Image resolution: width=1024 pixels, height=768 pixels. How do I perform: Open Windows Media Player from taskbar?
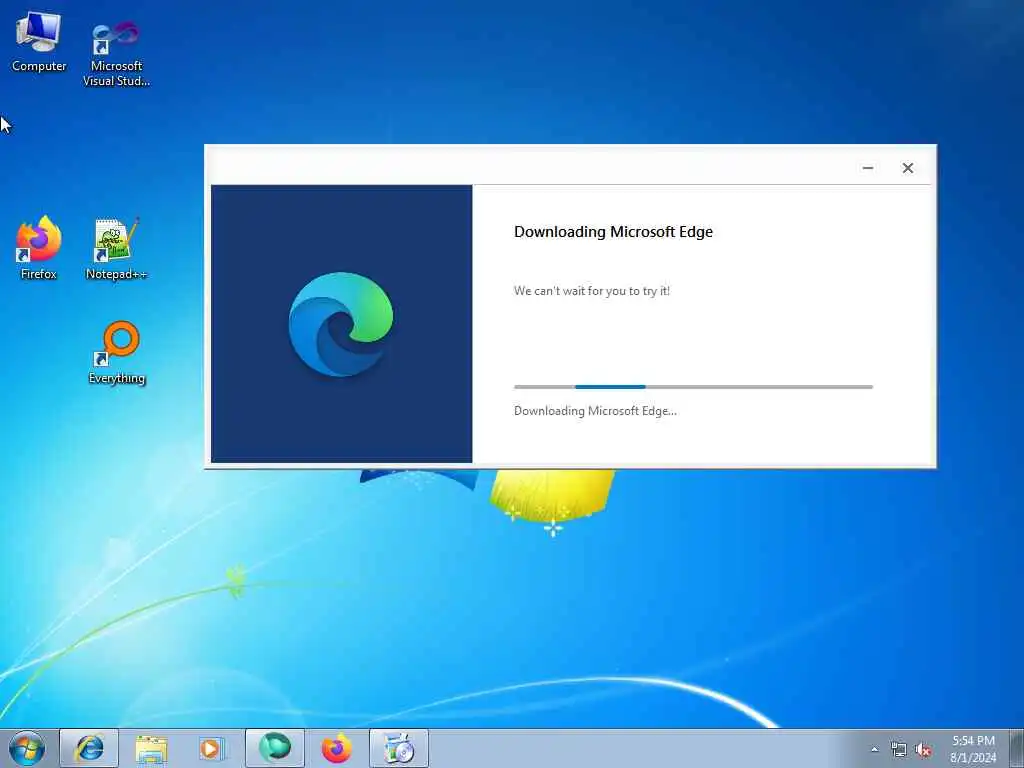[x=210, y=748]
